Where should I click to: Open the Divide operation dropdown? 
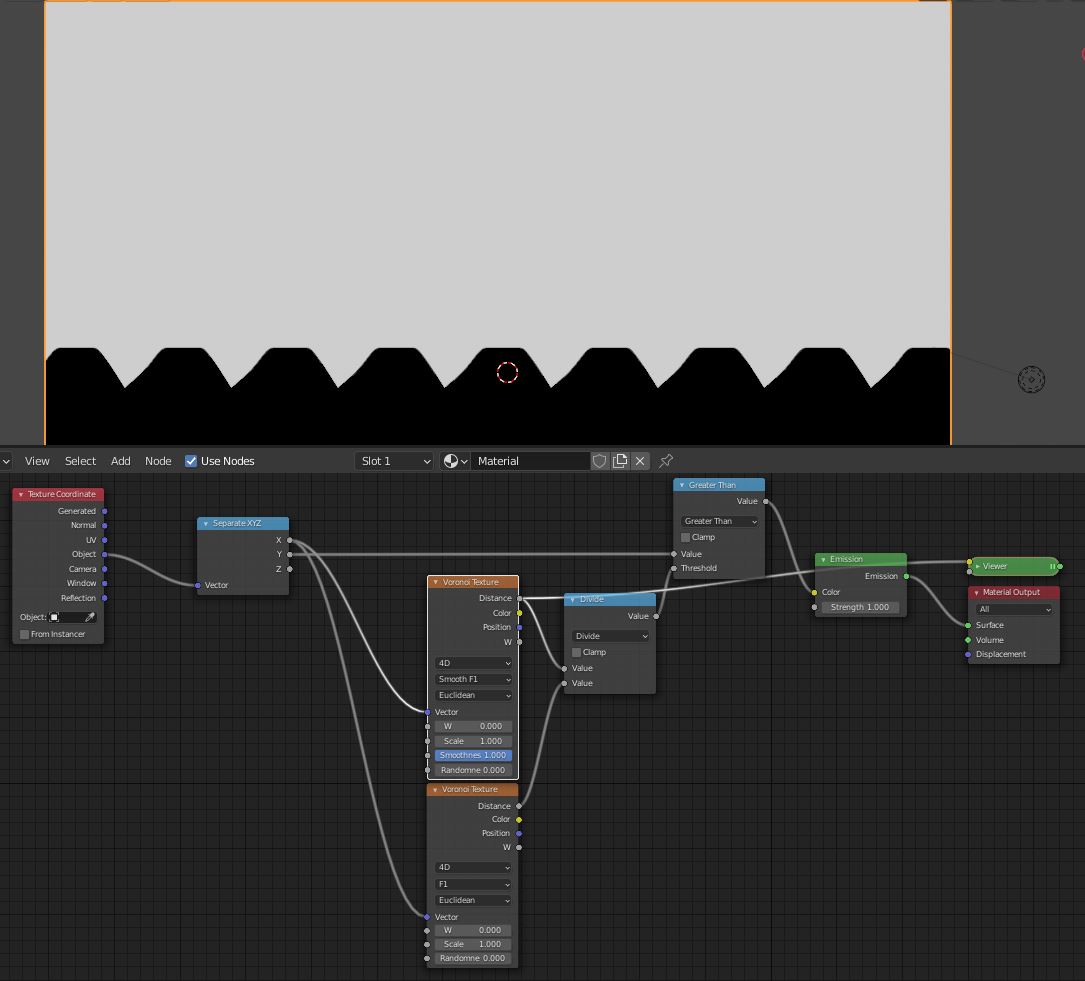tap(610, 636)
